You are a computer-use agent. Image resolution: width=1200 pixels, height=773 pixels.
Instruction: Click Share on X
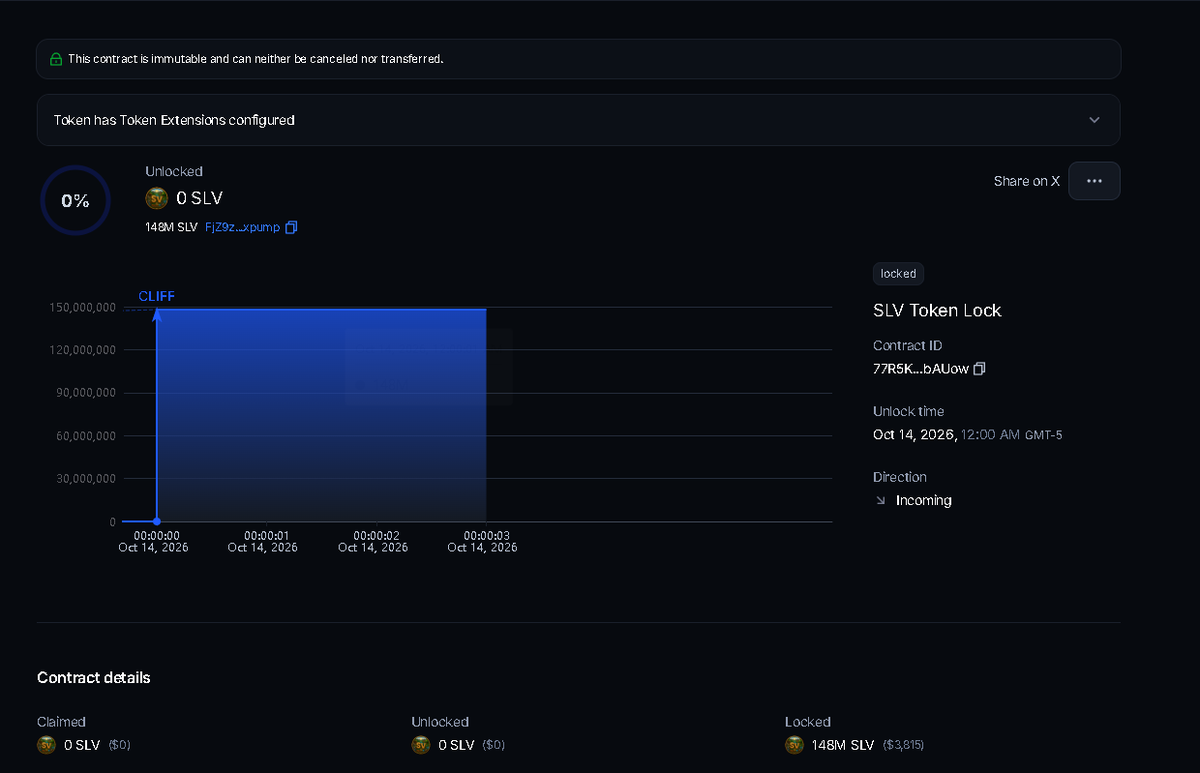click(1026, 181)
